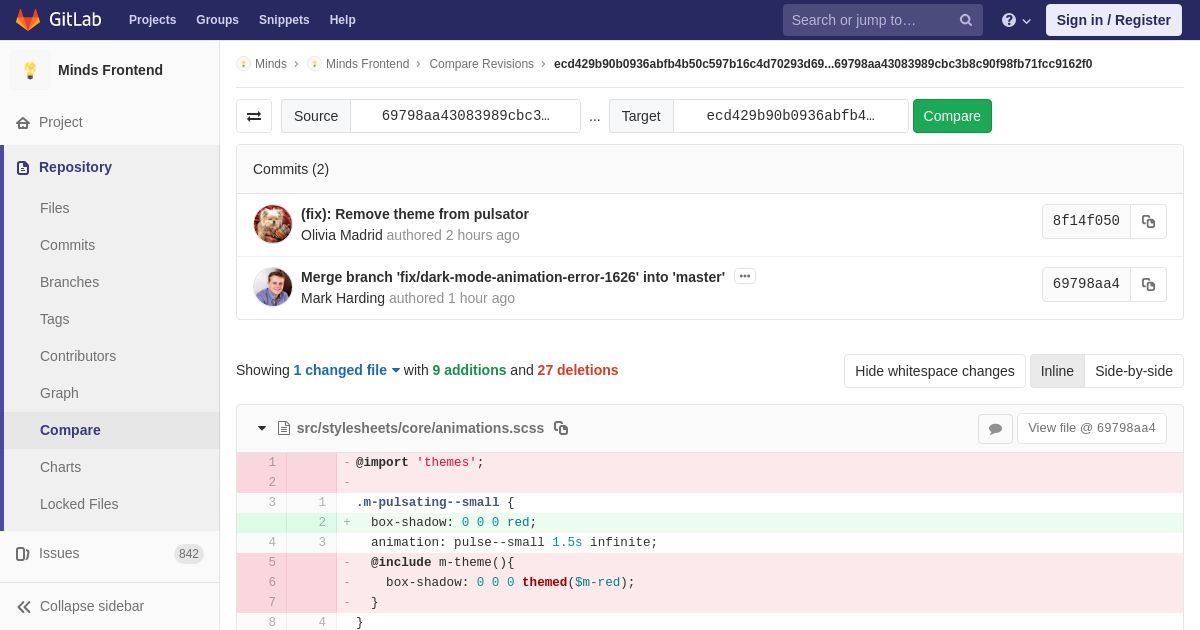Collapse the animations.scss diff
The width and height of the screenshot is (1200, 630).
click(262, 428)
